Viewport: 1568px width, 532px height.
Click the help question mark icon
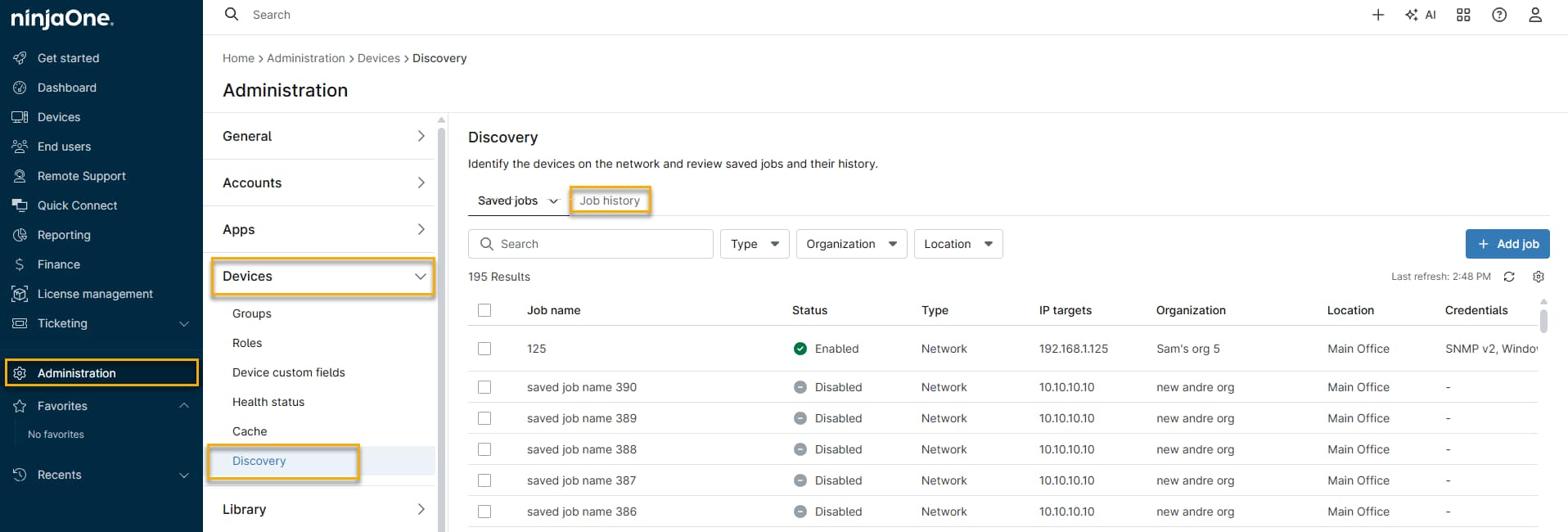(1498, 15)
